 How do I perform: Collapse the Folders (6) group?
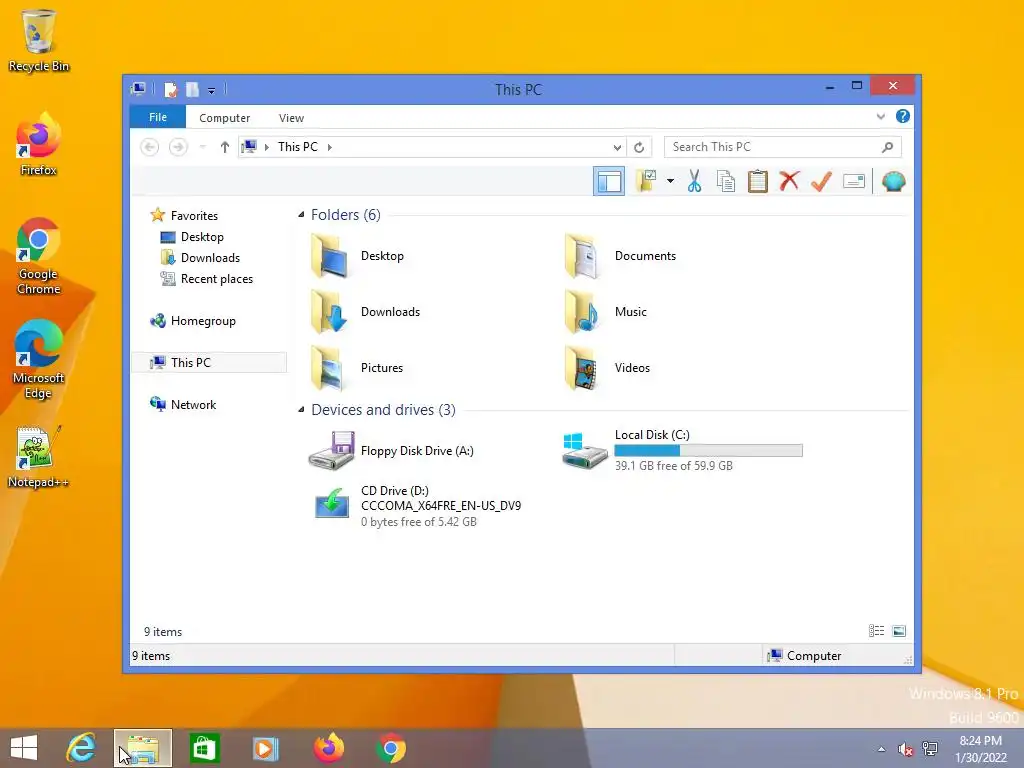click(x=301, y=214)
